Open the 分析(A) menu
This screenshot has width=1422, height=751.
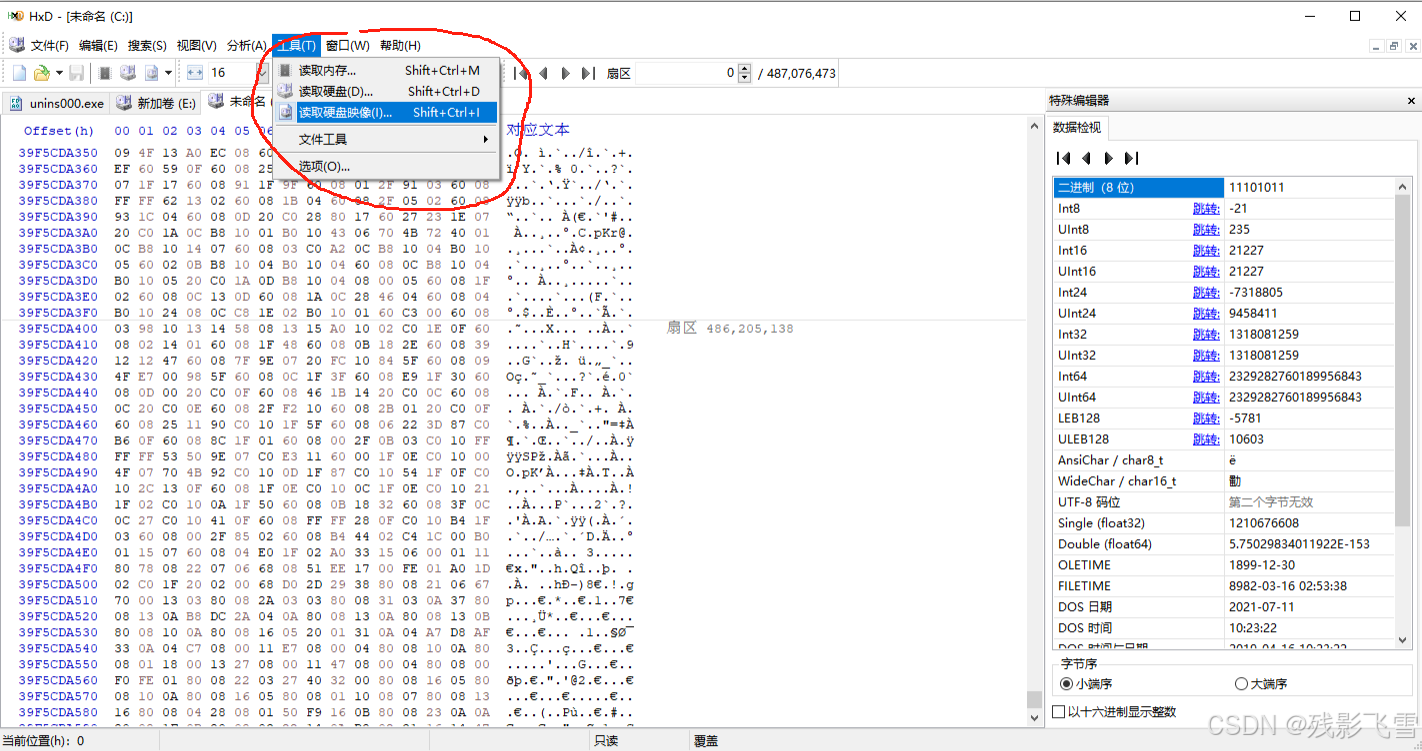tap(247, 45)
